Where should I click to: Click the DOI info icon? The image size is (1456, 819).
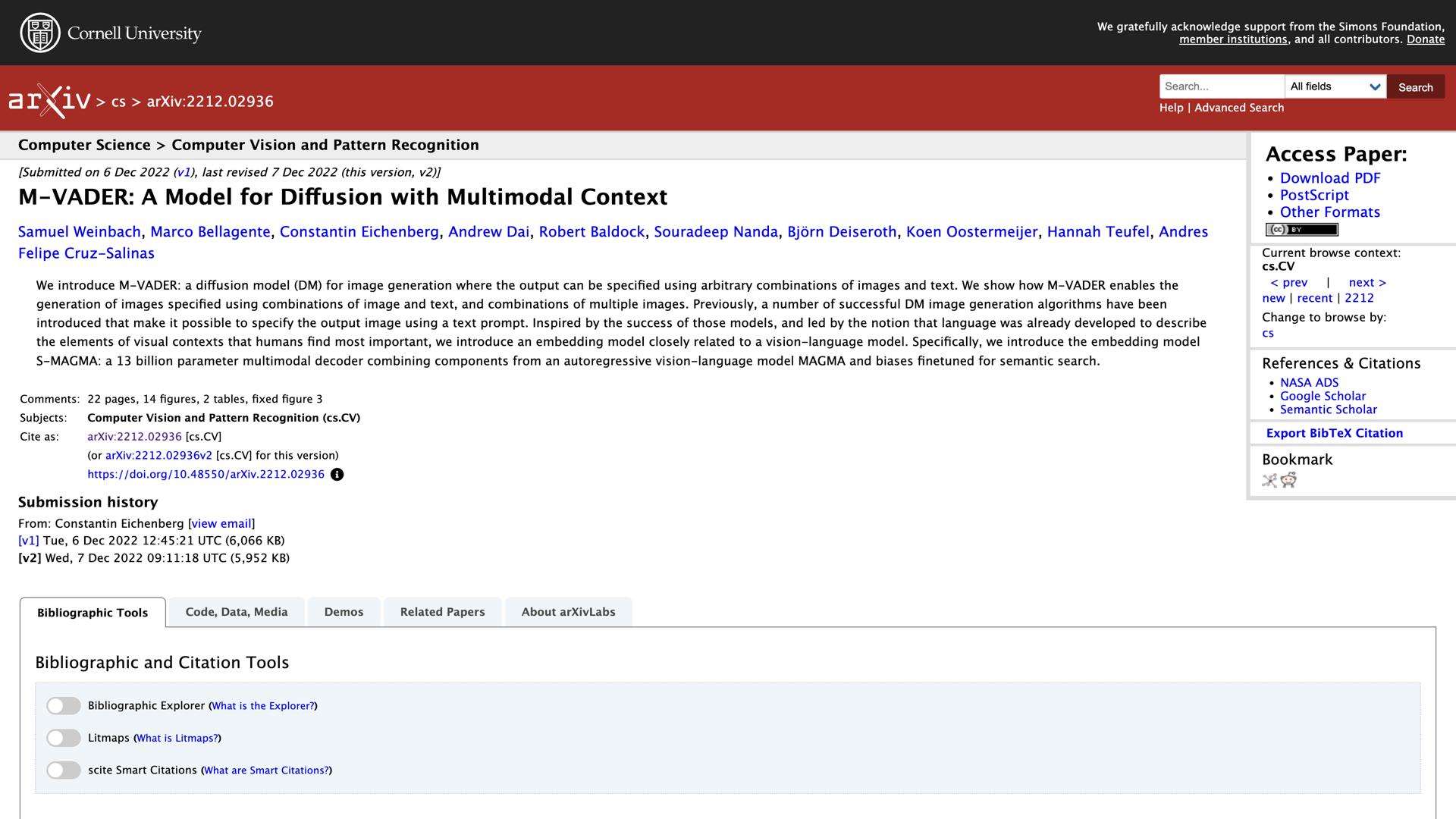click(337, 475)
